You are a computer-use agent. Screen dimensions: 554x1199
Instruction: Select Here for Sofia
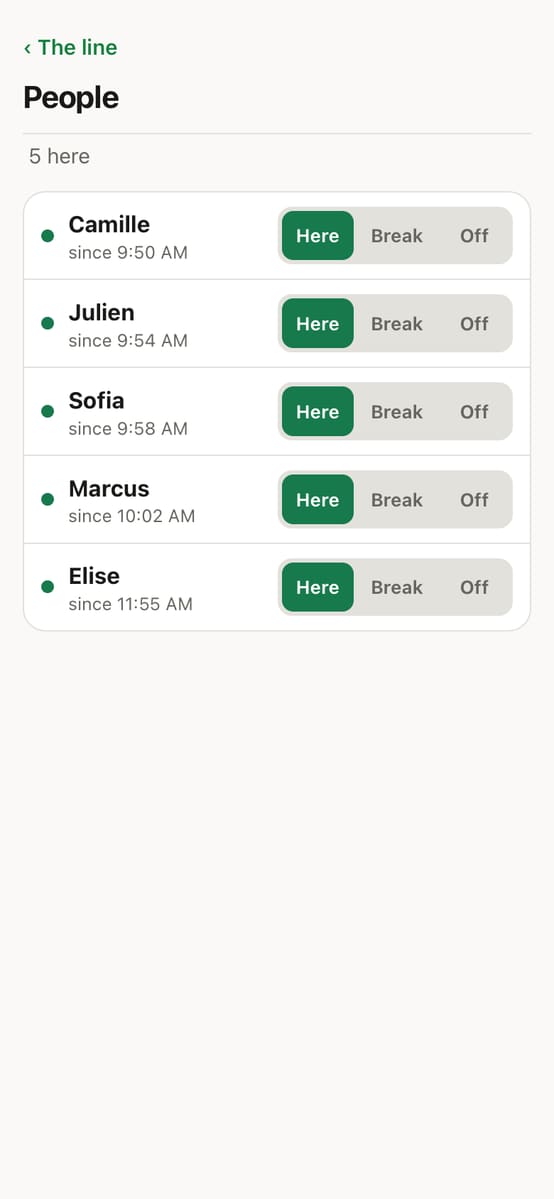(x=318, y=411)
